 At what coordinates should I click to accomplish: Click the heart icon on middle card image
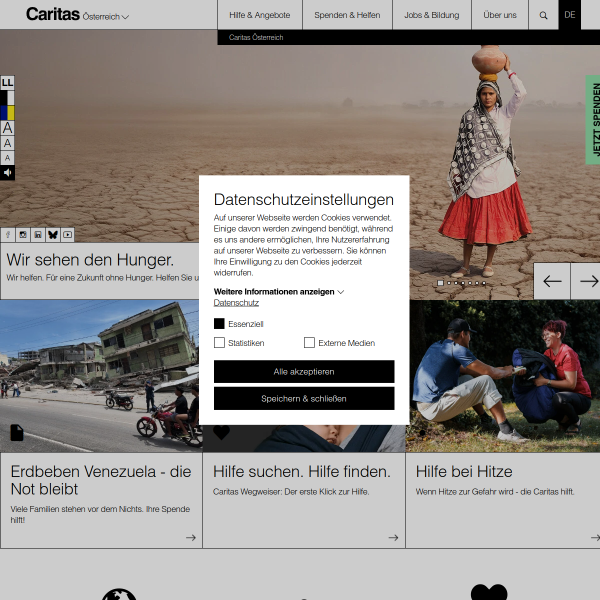(x=221, y=432)
